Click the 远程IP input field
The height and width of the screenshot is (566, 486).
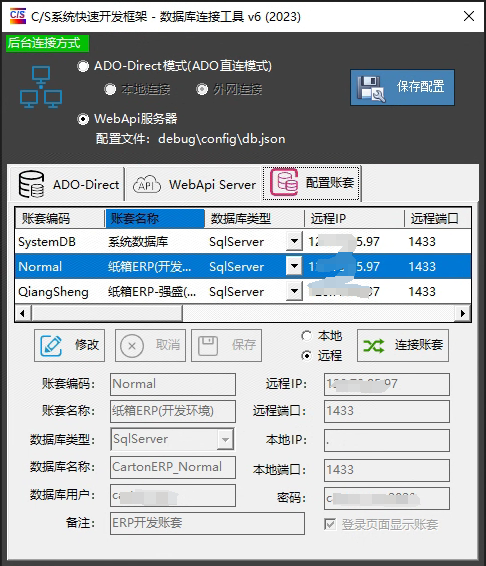click(387, 384)
